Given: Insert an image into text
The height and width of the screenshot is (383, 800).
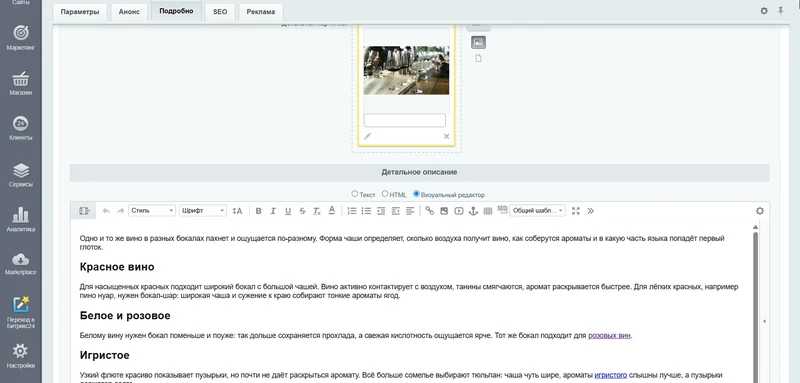Looking at the screenshot, I should pos(444,211).
